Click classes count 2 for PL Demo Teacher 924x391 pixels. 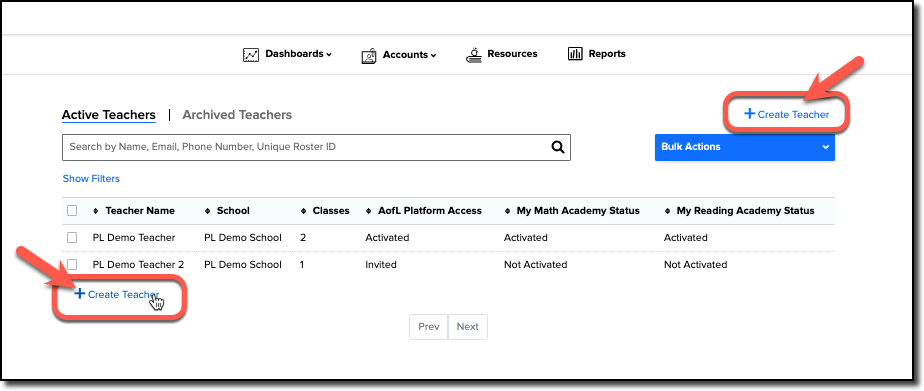point(303,238)
